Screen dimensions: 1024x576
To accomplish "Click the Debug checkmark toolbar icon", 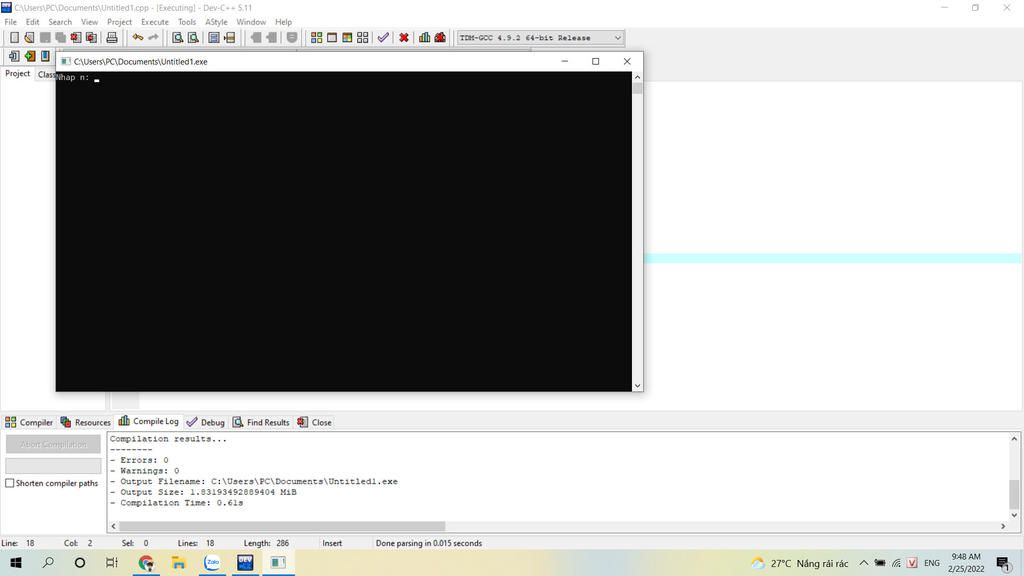I will [x=383, y=38].
